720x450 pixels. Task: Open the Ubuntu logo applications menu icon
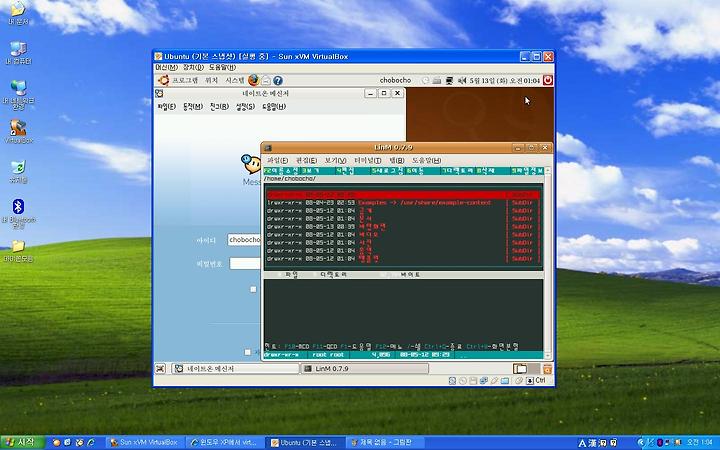pos(163,80)
